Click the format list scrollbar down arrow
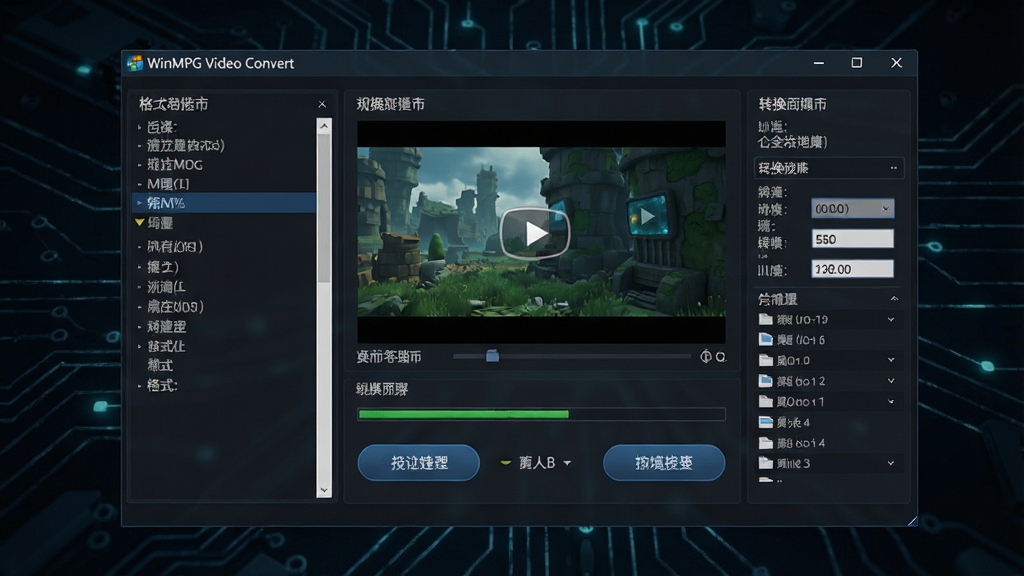1024x576 pixels. tap(324, 490)
